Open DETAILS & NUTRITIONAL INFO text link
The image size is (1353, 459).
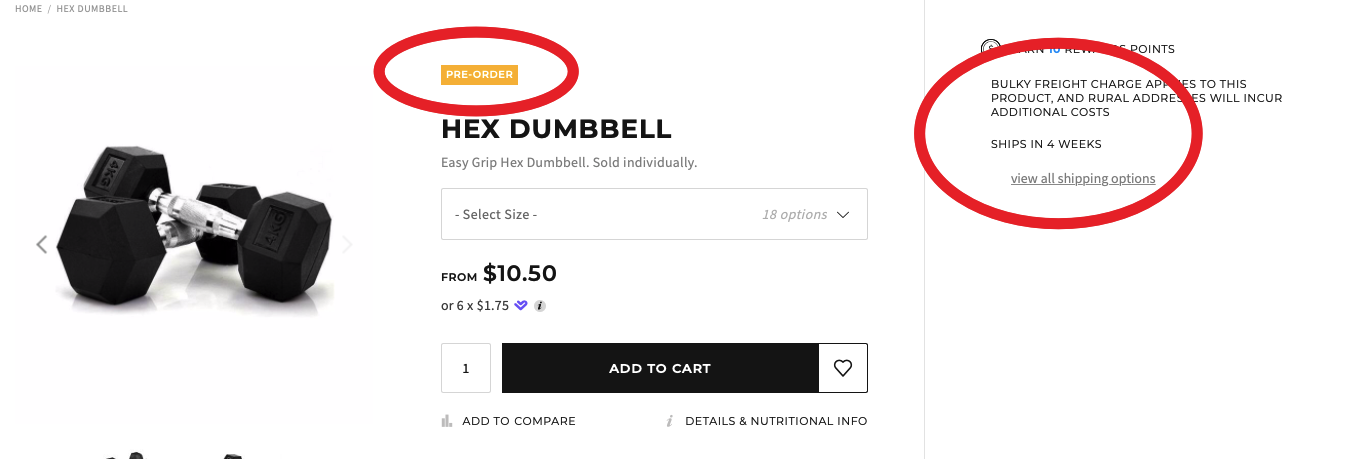pos(776,421)
